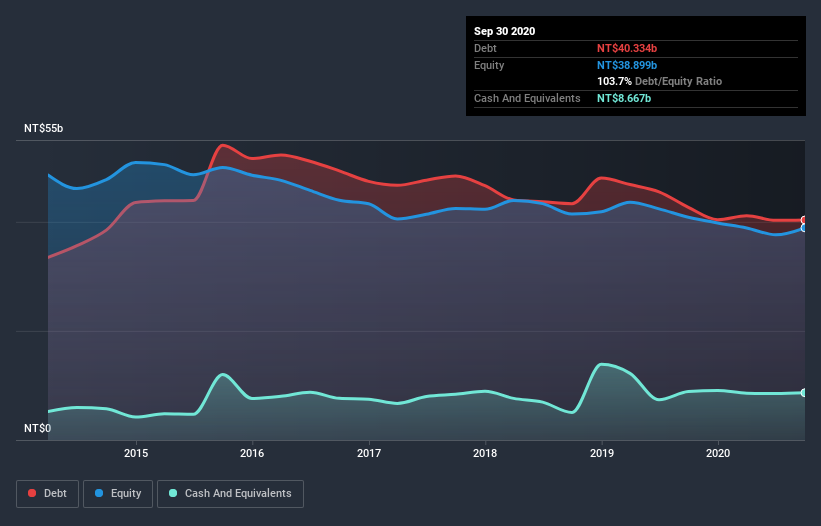Click the 103.7% Debt/Equity Ratio text

click(x=659, y=81)
